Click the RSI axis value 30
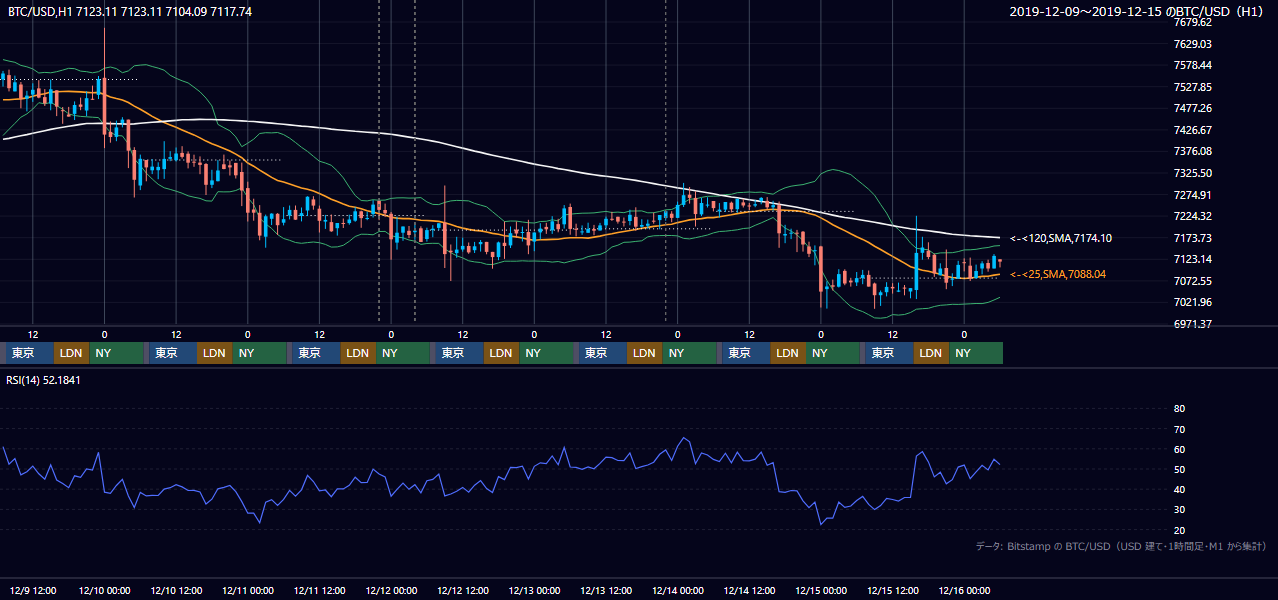This screenshot has height=600, width=1278. point(1179,510)
